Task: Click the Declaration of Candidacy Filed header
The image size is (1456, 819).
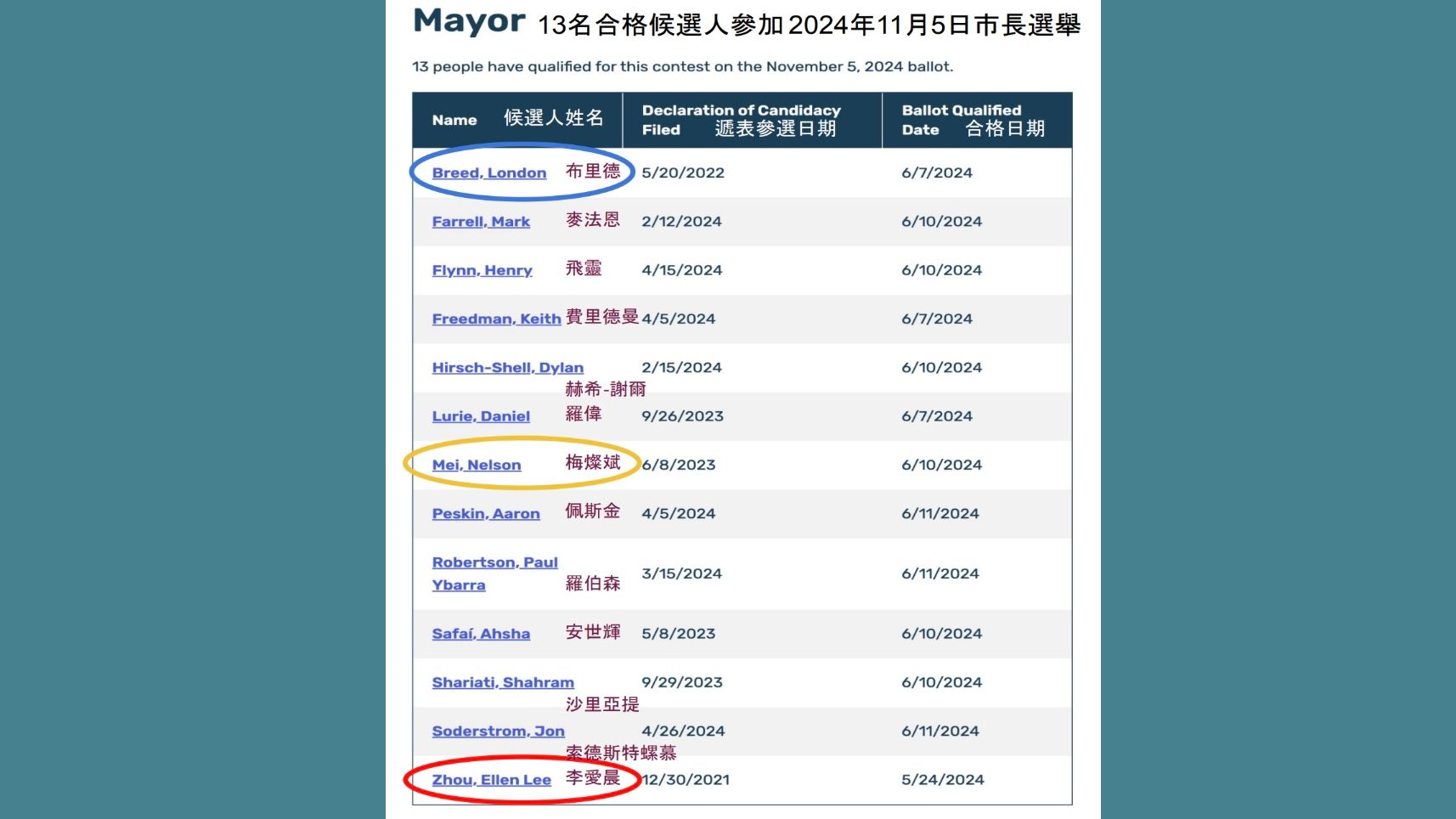Action: (x=742, y=120)
